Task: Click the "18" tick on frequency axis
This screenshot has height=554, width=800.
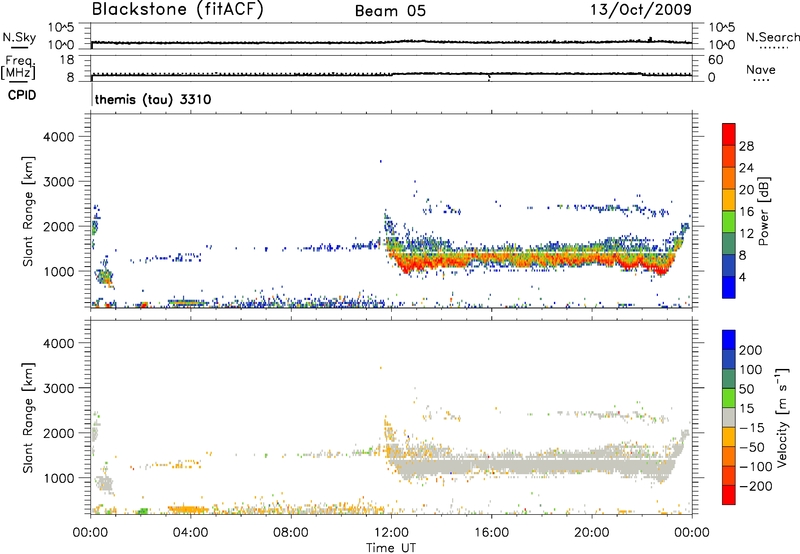Action: click(66, 60)
